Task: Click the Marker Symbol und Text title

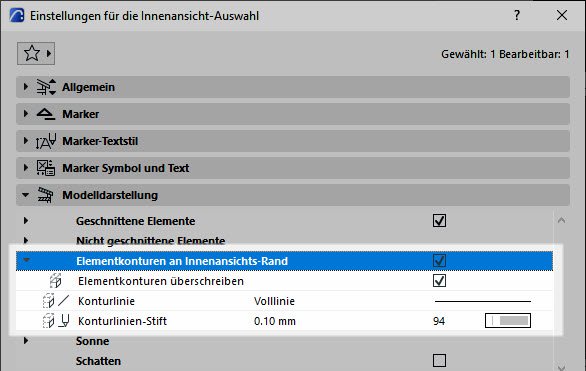Action: click(126, 168)
